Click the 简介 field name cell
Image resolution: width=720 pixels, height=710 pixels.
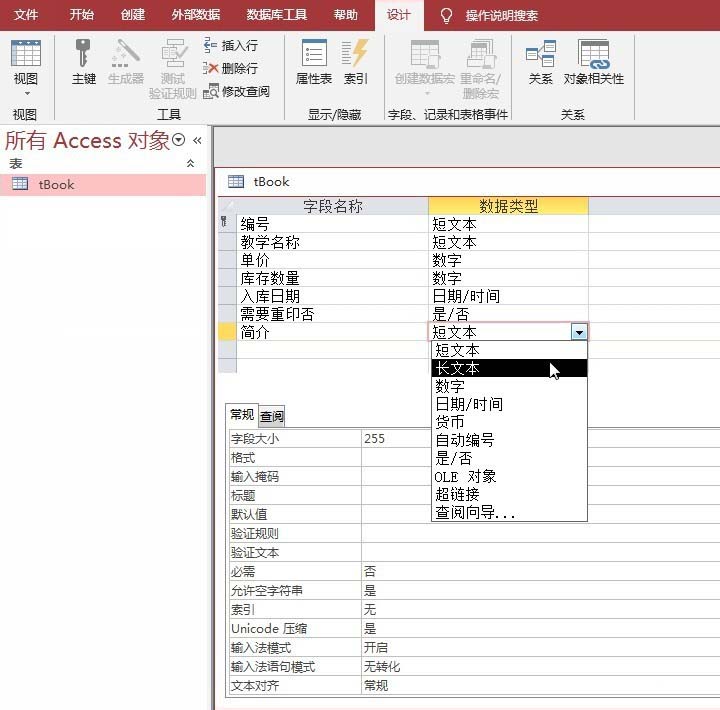(x=332, y=332)
